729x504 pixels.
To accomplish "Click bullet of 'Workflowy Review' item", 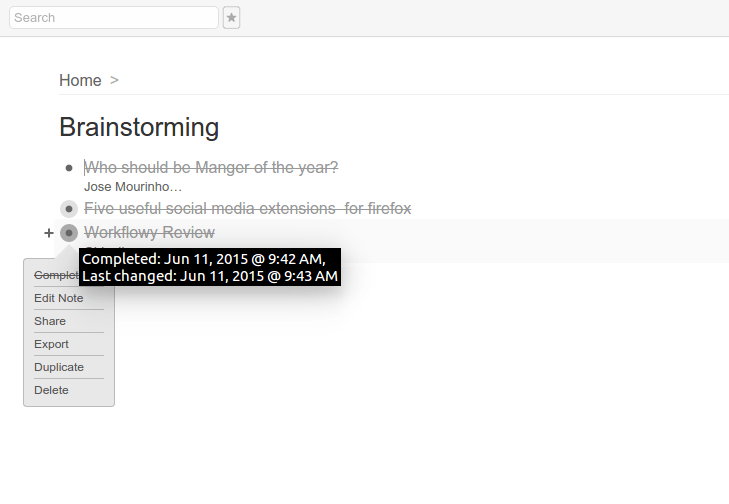I will [x=69, y=232].
